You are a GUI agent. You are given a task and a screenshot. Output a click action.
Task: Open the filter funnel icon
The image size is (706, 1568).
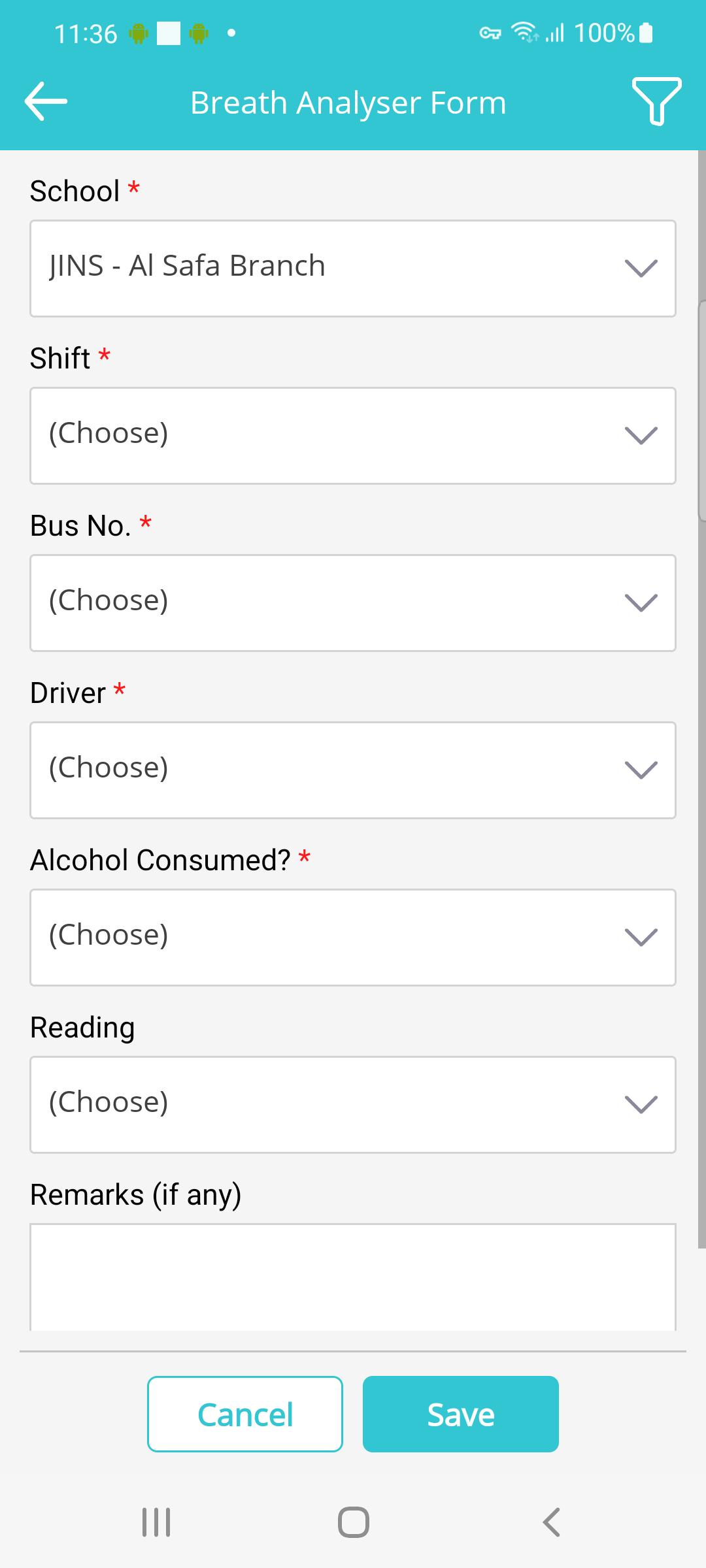(656, 101)
